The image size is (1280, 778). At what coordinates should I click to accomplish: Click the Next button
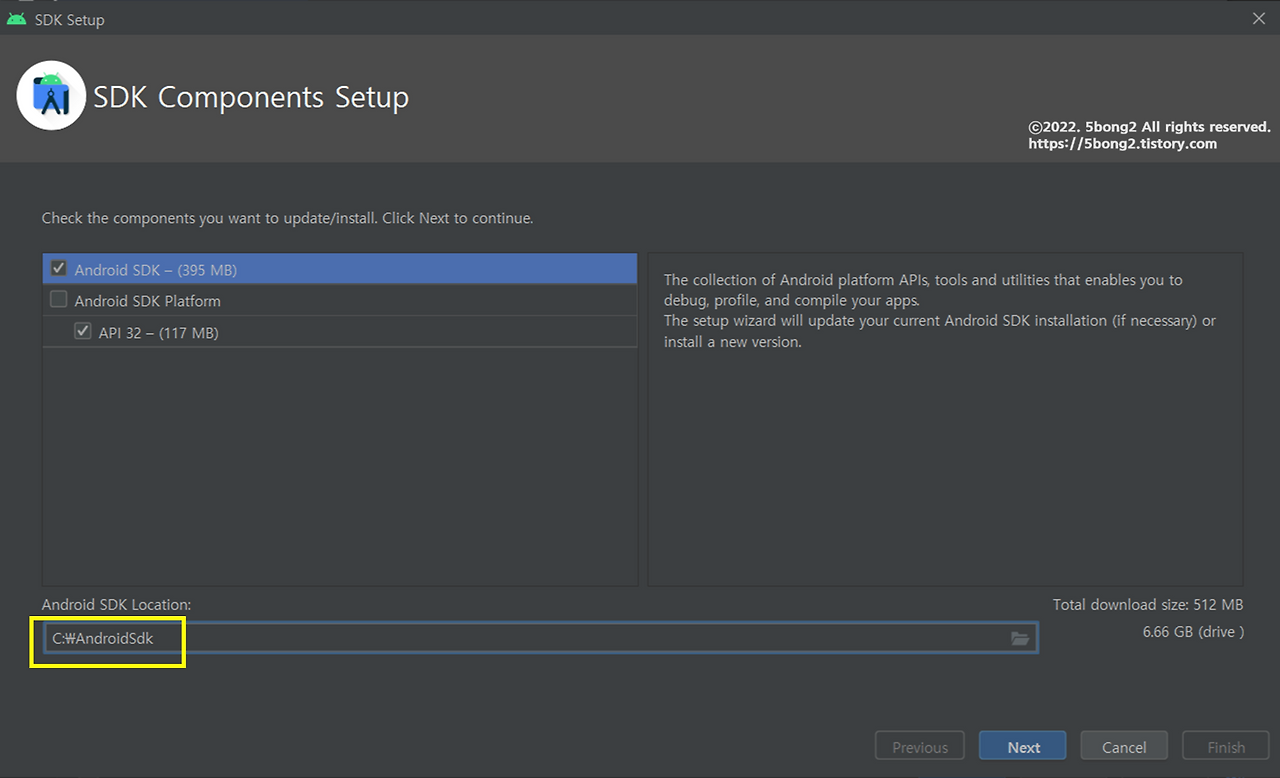click(x=1023, y=747)
